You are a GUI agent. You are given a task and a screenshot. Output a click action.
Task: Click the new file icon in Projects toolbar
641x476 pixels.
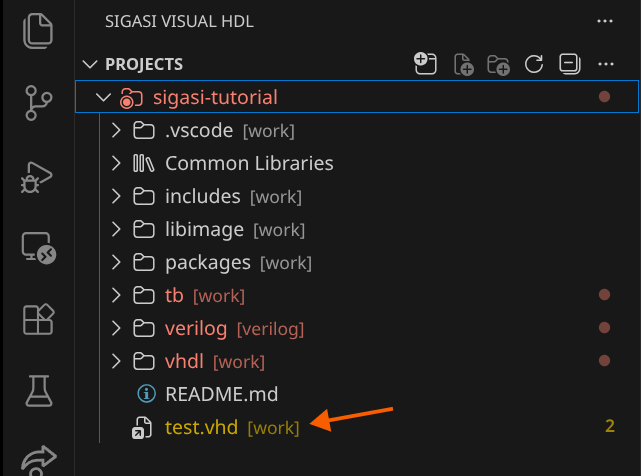pos(463,64)
